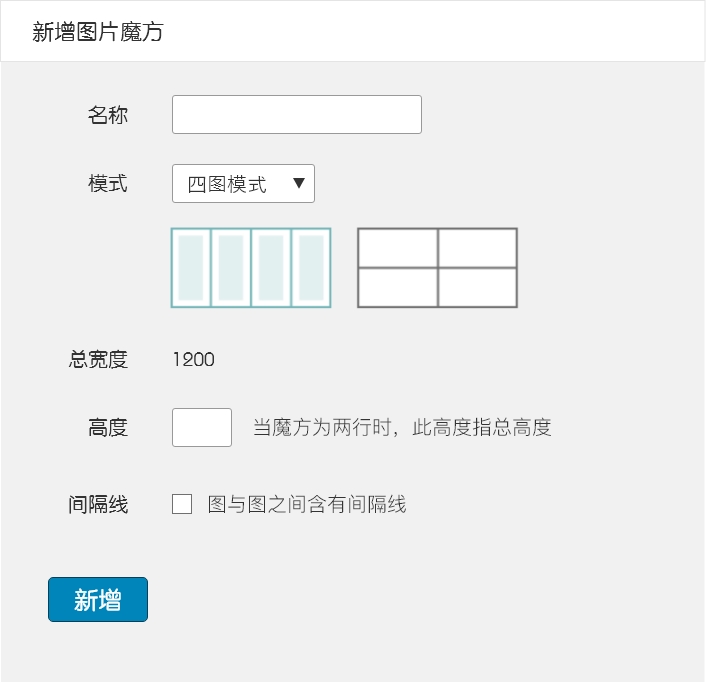Select bottom-right cell of the 2x2 grid layout
This screenshot has height=682, width=706.
(x=477, y=287)
